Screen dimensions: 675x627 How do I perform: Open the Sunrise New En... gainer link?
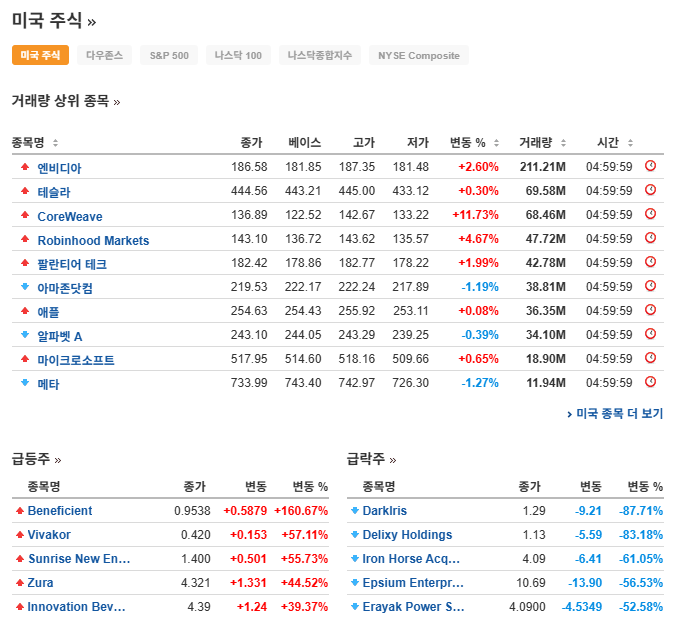[79, 559]
